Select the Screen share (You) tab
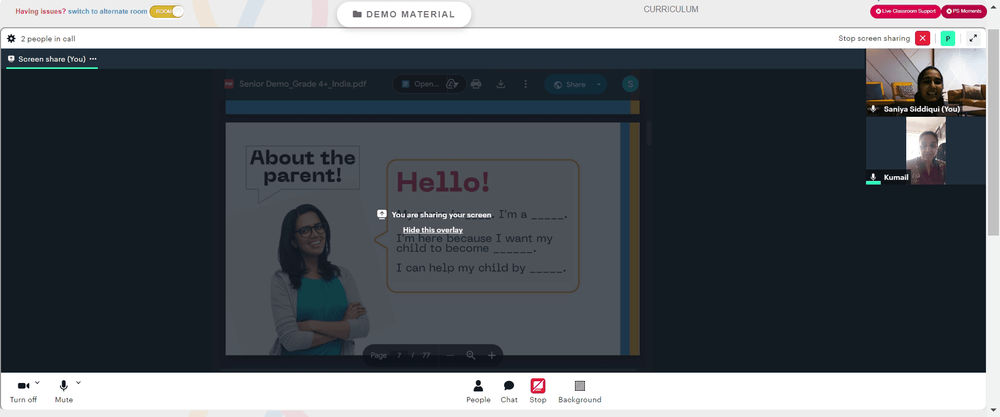Viewport: 1000px width, 417px height. (x=52, y=59)
